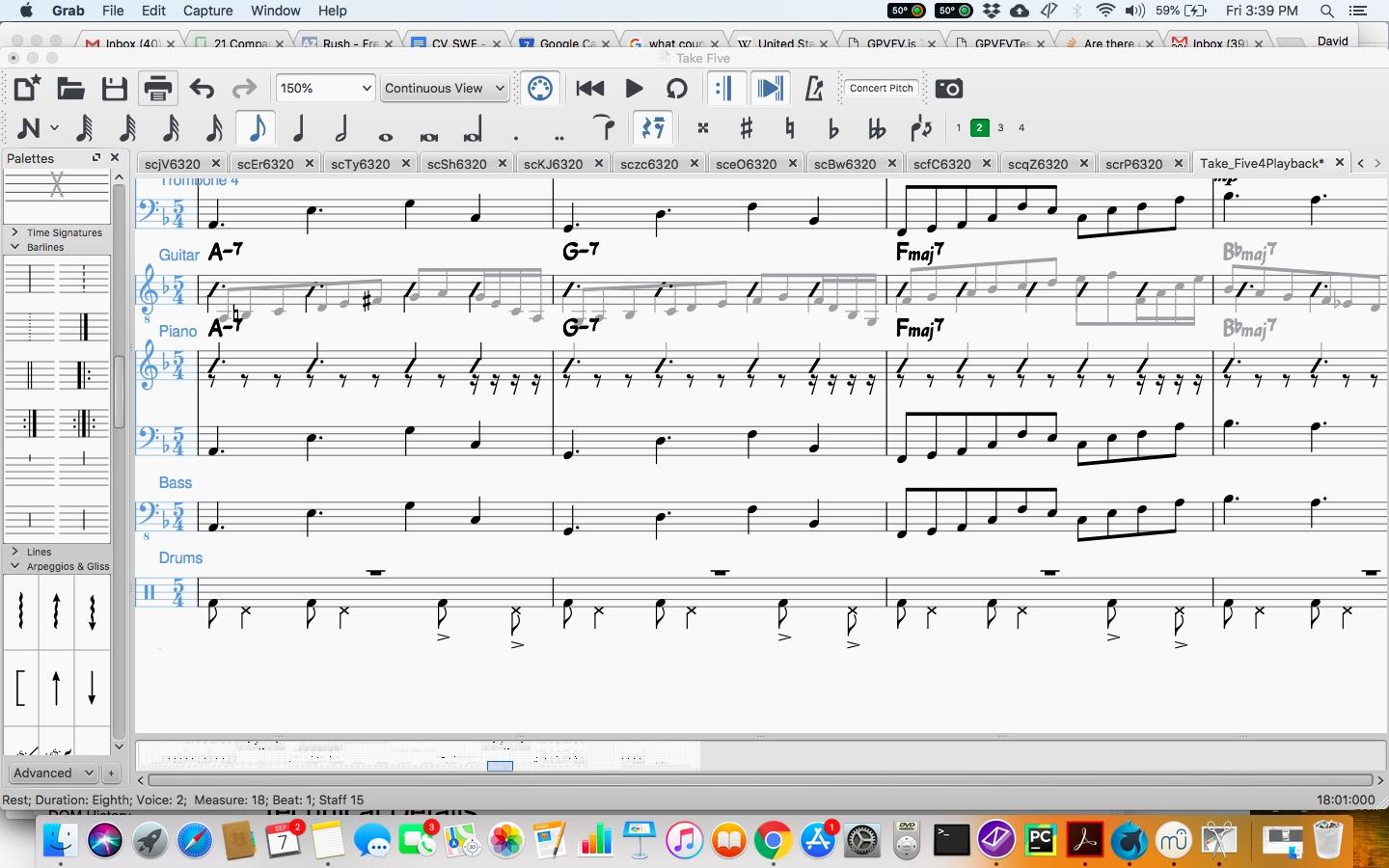Viewport: 1389px width, 868px height.
Task: Apply natural accidental
Action: click(x=790, y=128)
